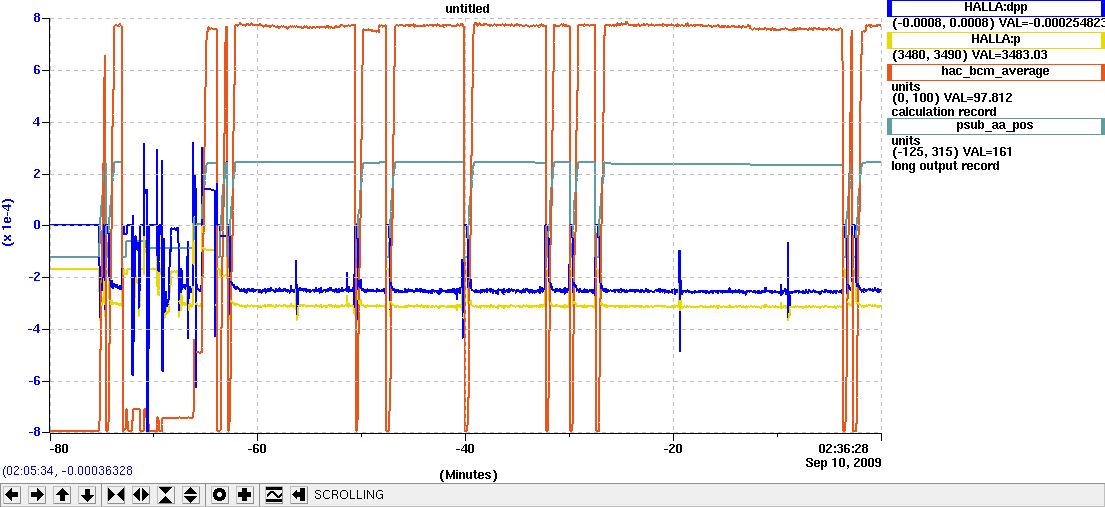Click the '(x 1e-4)' y-axis label
The width and height of the screenshot is (1105, 507).
point(8,221)
